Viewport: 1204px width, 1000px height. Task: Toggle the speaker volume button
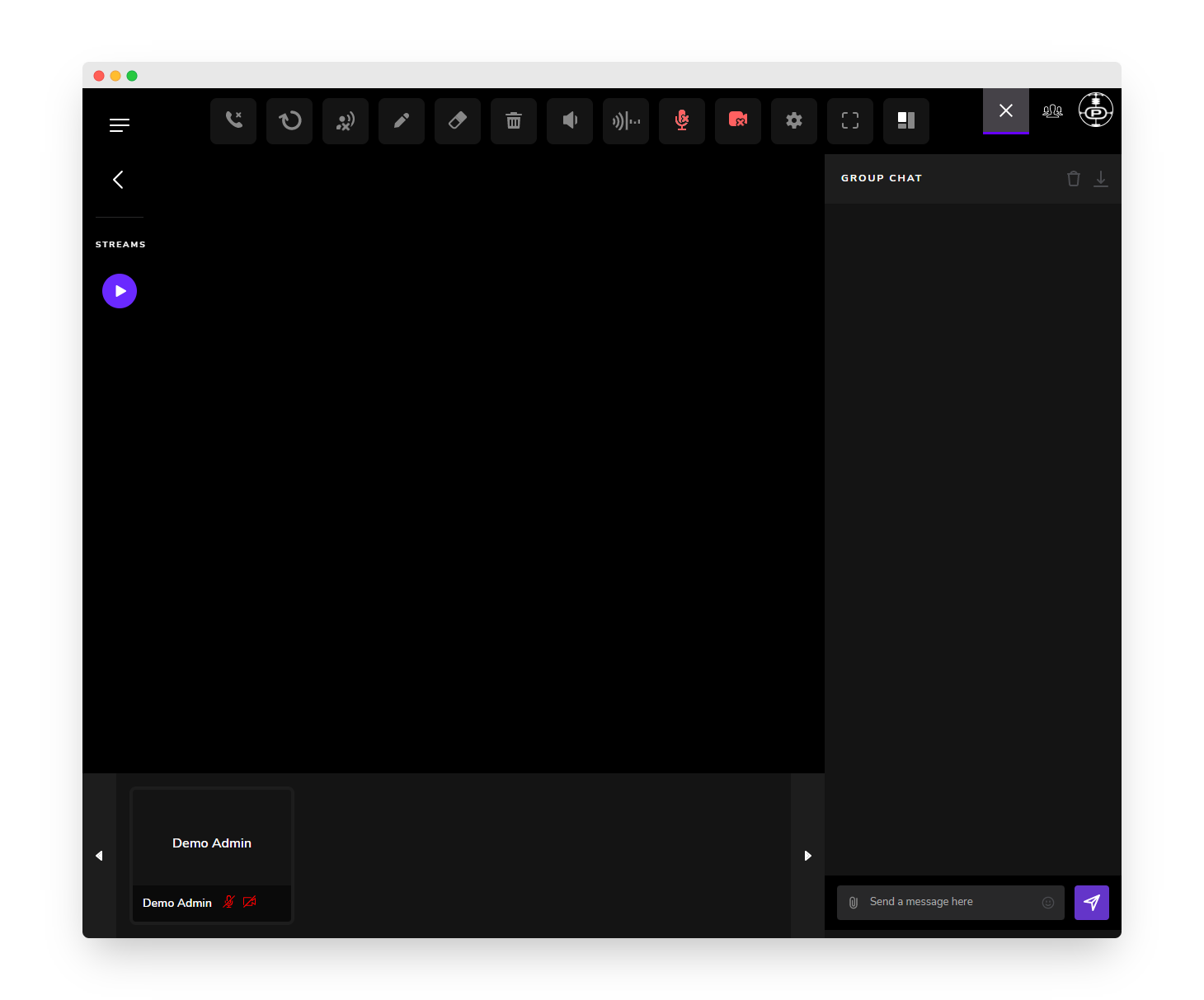point(570,121)
